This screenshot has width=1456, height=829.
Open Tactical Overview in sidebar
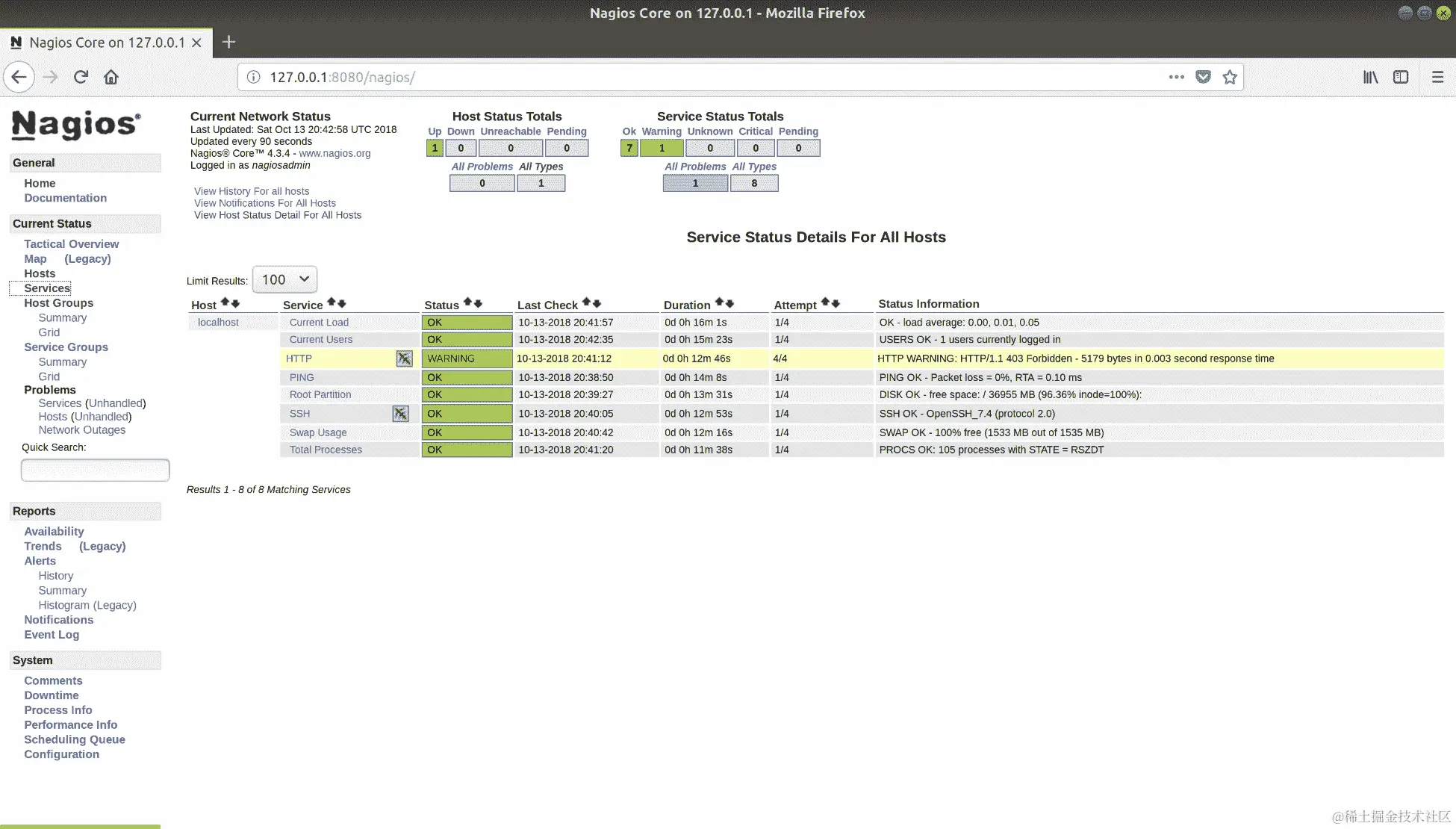(x=71, y=244)
